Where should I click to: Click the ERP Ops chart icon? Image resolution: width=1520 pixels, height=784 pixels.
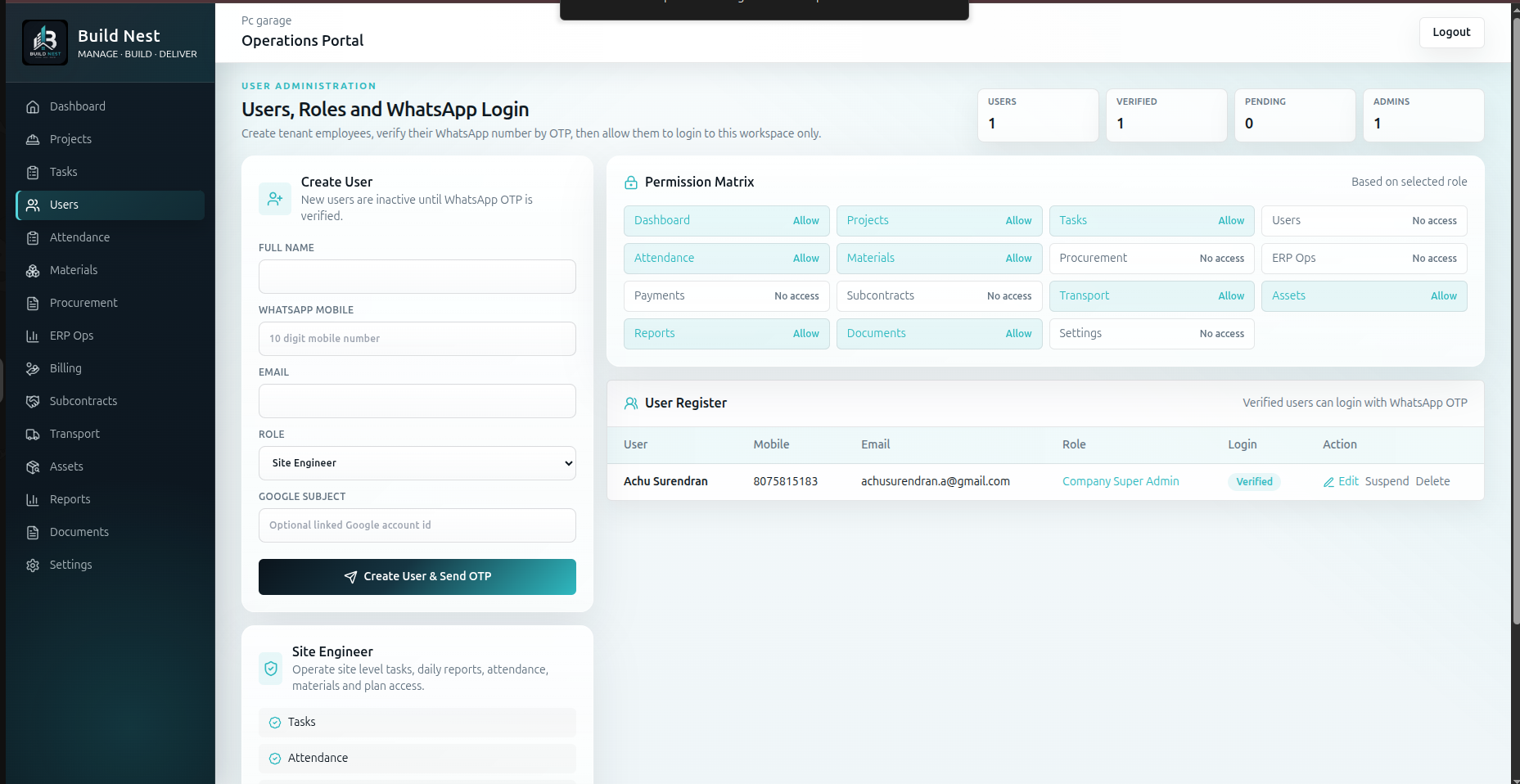click(x=33, y=336)
